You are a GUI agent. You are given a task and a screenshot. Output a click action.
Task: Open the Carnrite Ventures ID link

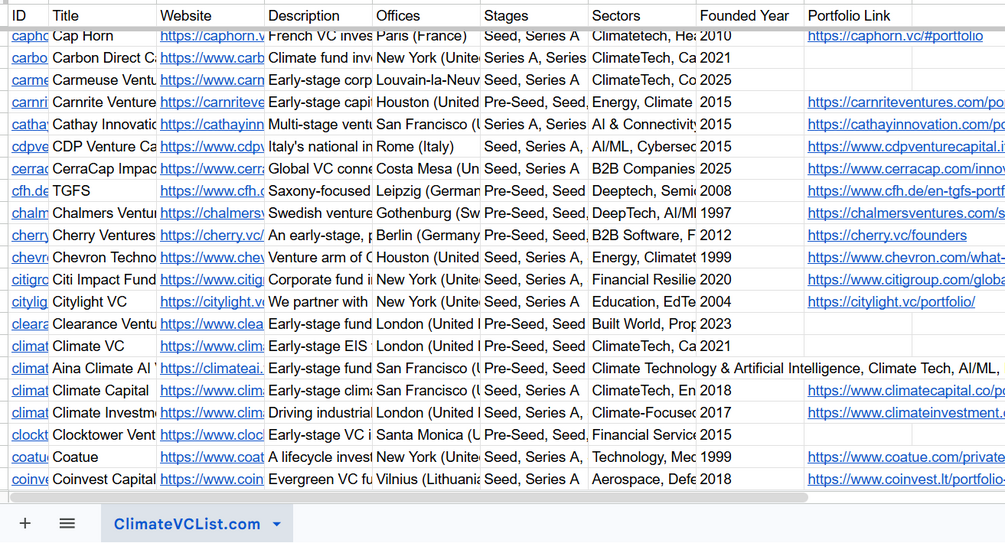[x=29, y=102]
